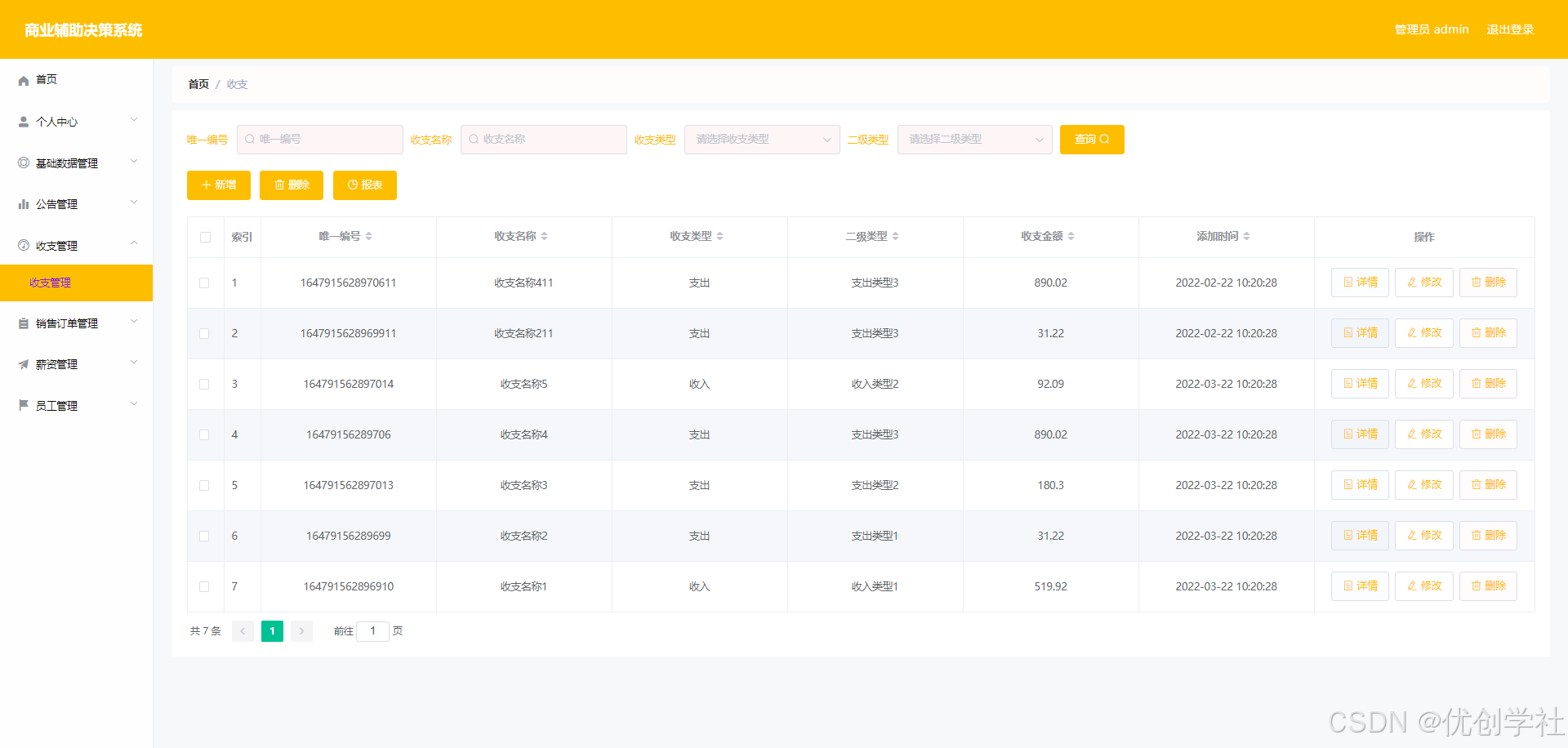Screen dimensions: 1568x748
Task: Open 首页 in the sidebar menu
Action: pyautogui.click(x=77, y=80)
